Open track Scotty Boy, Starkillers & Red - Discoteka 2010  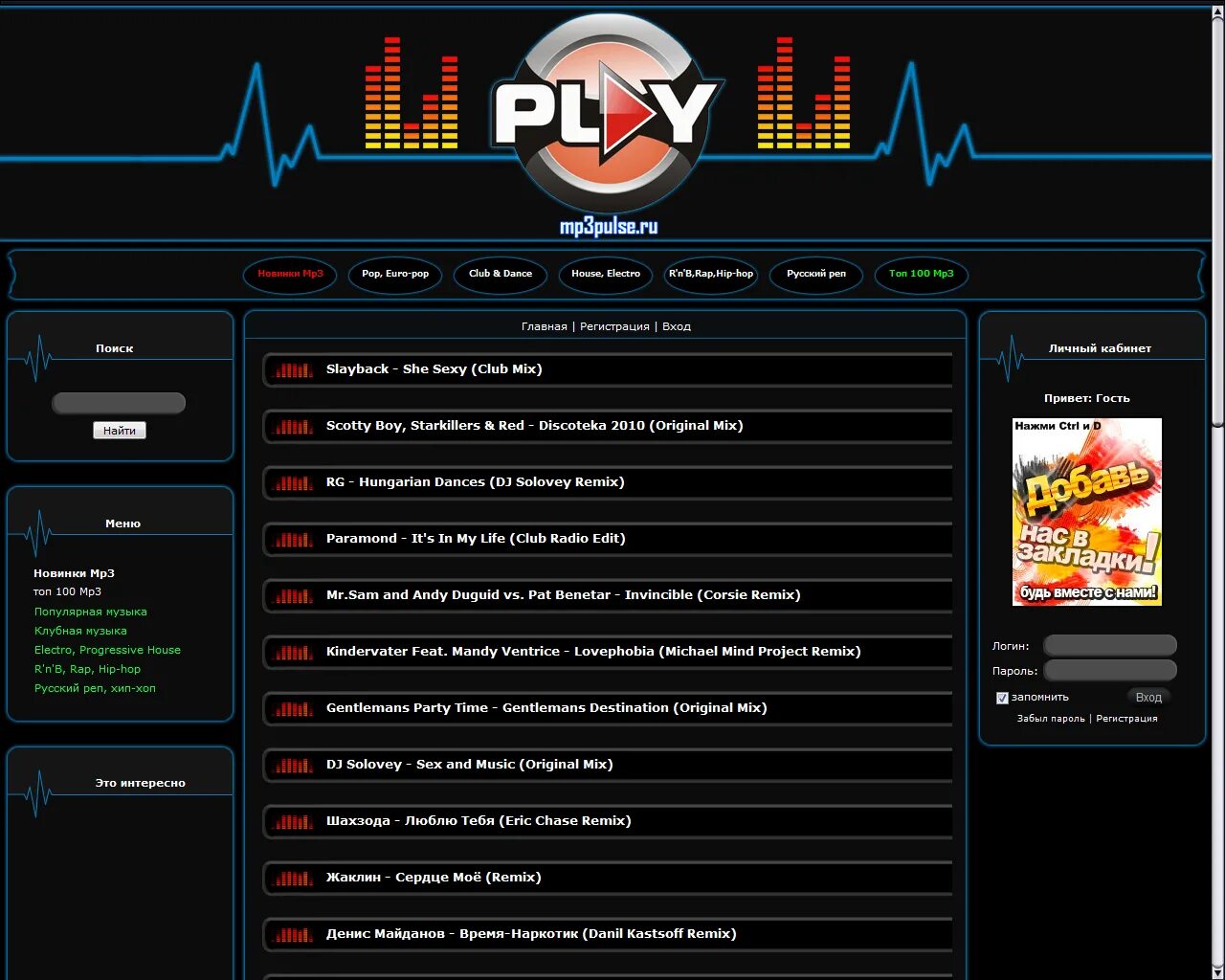535,426
